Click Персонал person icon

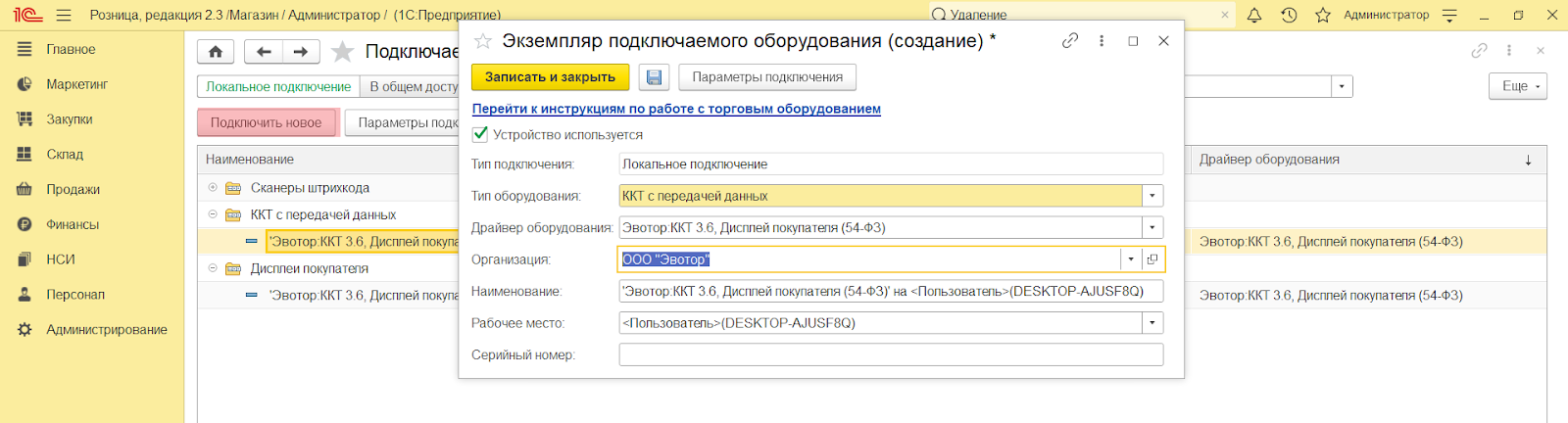[x=24, y=294]
